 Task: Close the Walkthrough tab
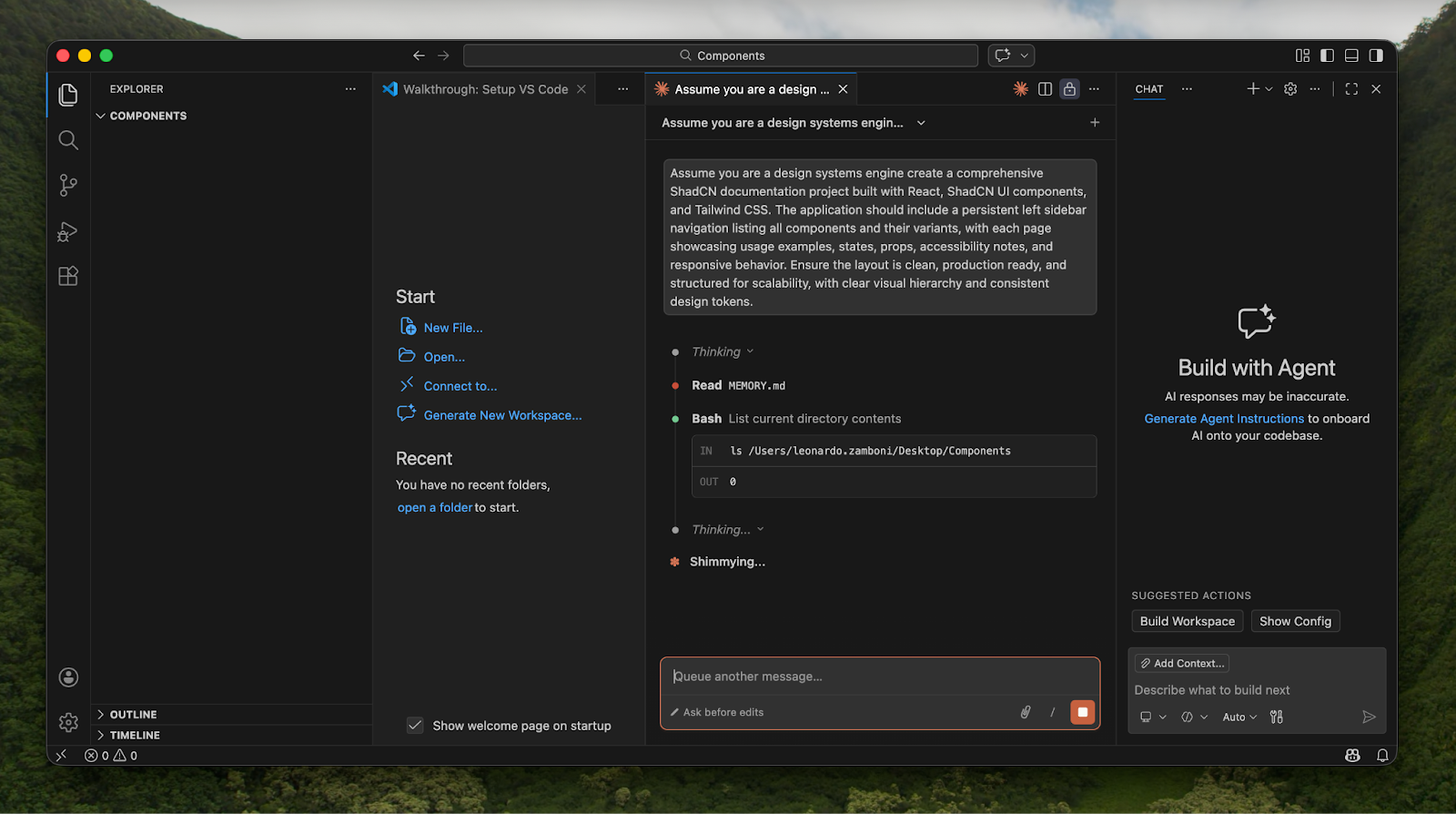[581, 88]
